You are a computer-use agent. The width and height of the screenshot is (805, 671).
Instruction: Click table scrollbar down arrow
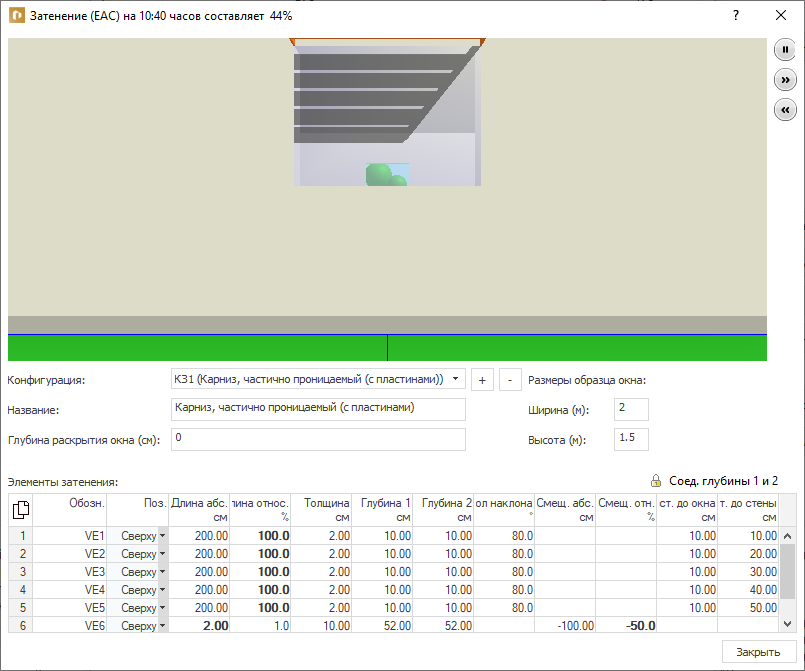click(788, 624)
